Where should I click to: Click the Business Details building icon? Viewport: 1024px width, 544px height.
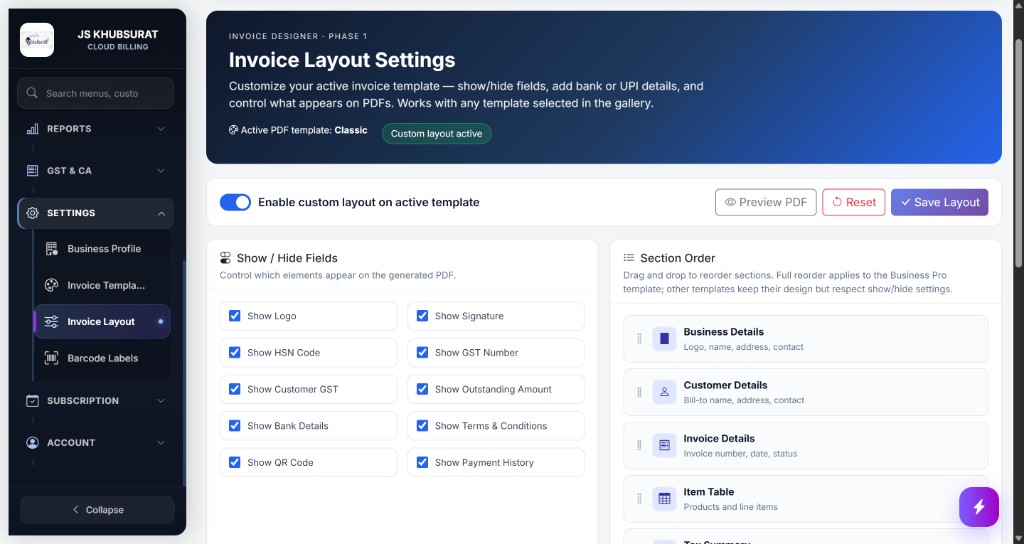tap(664, 338)
